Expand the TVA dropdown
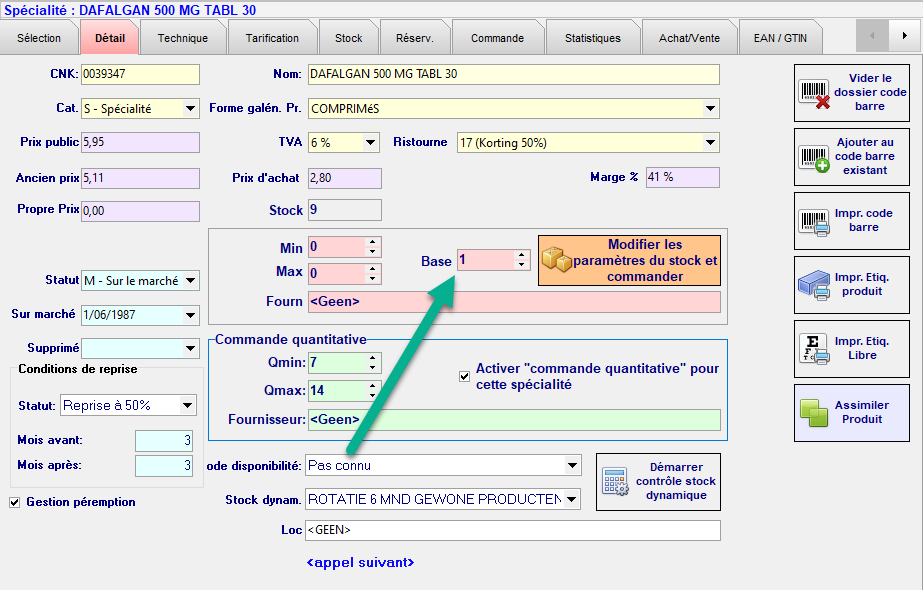Image resolution: width=923 pixels, height=590 pixels. coord(370,143)
